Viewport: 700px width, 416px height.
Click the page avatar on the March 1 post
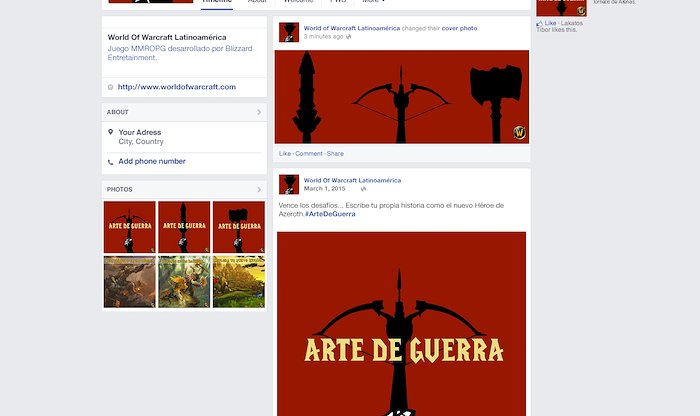point(289,184)
